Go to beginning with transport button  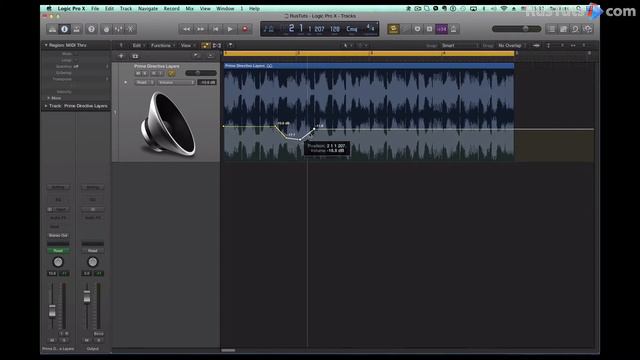pos(215,29)
